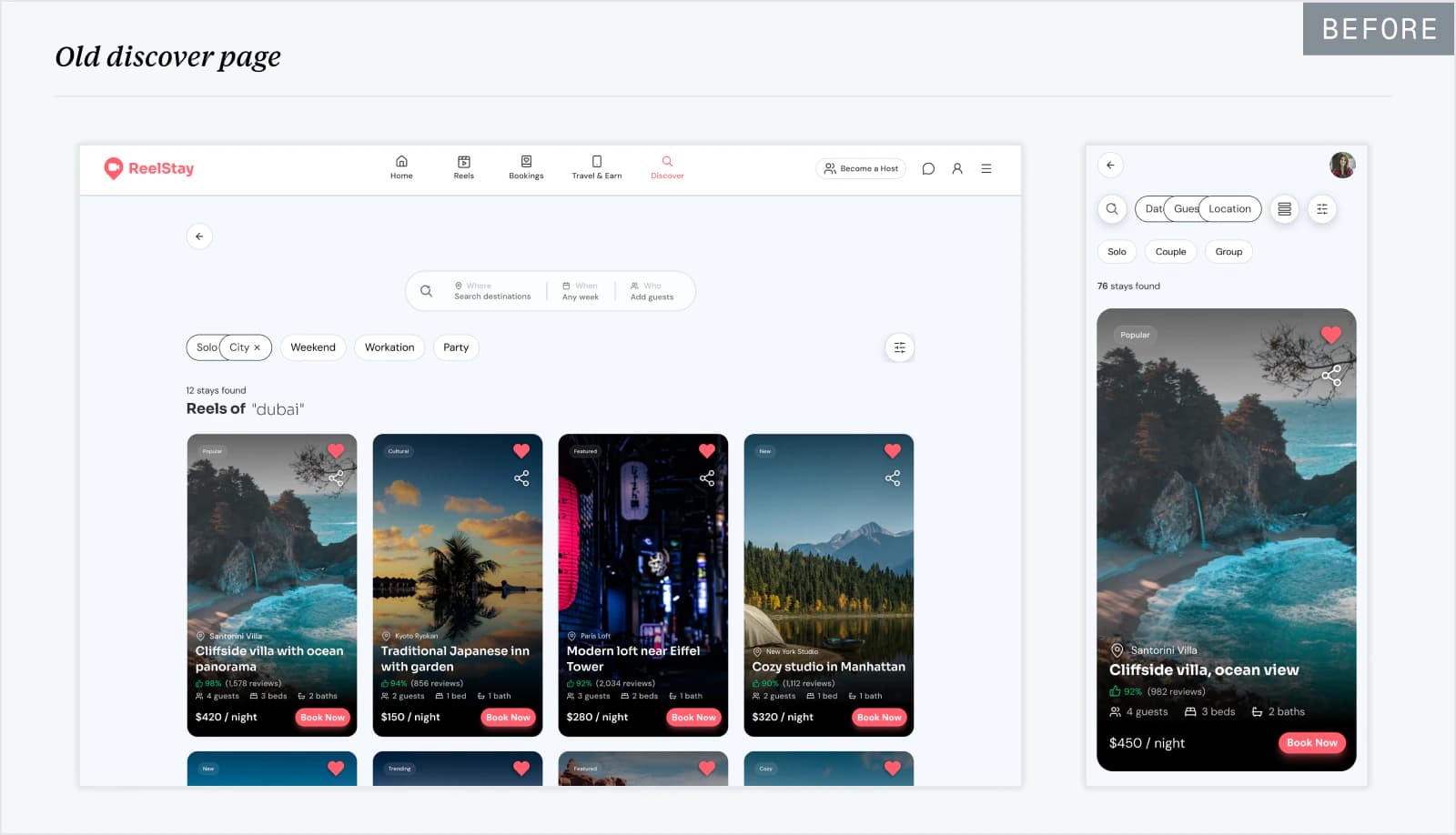Select the Solo chip on desktop page

pos(205,347)
